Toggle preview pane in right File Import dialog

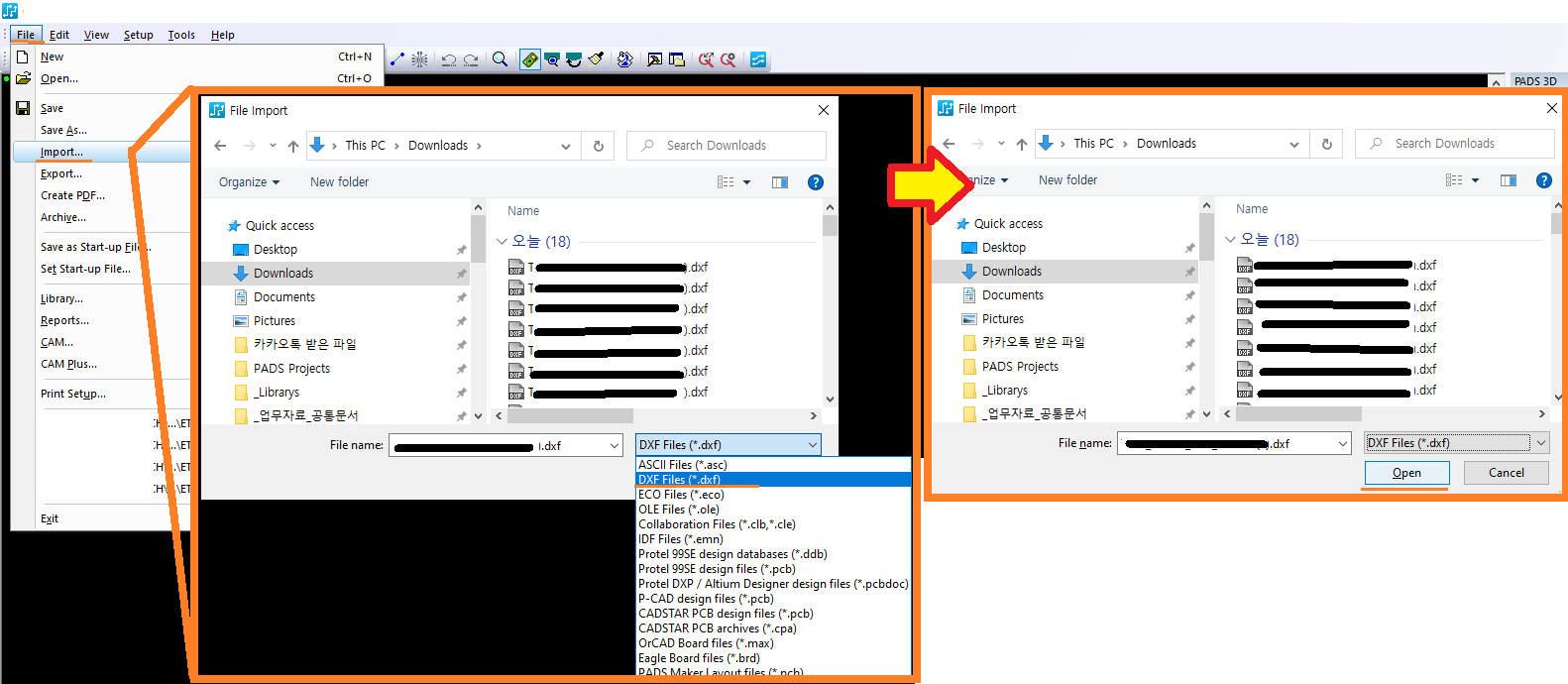(1509, 180)
